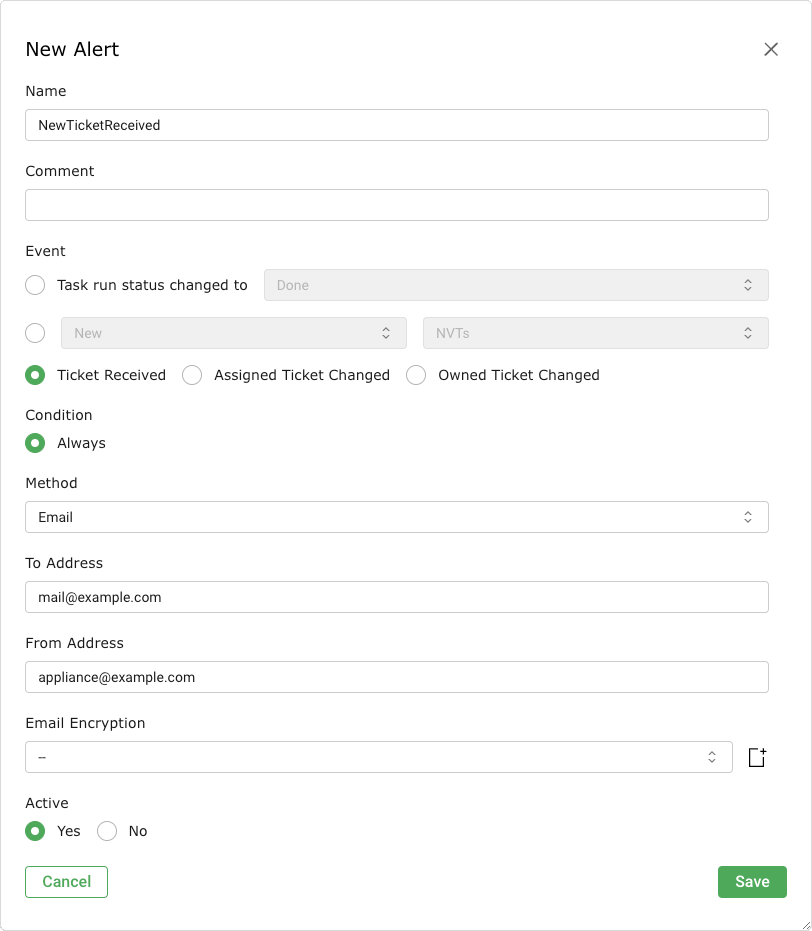
Task: Choose Assigned Ticket Changed event
Action: coord(193,375)
